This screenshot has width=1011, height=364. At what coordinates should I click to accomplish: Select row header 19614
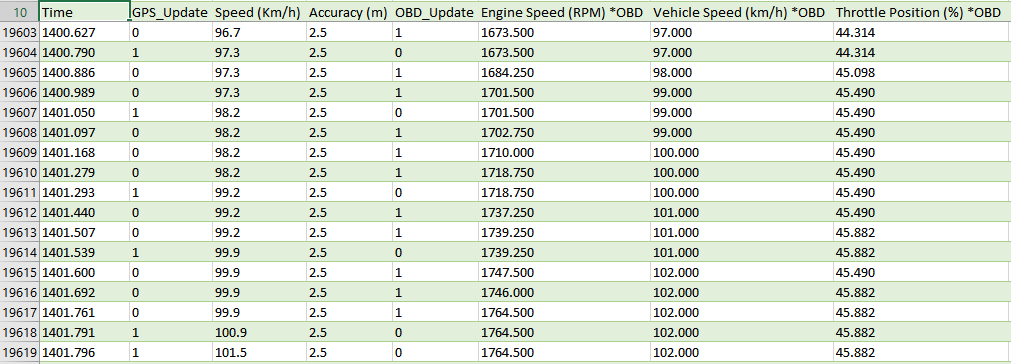pos(19,253)
